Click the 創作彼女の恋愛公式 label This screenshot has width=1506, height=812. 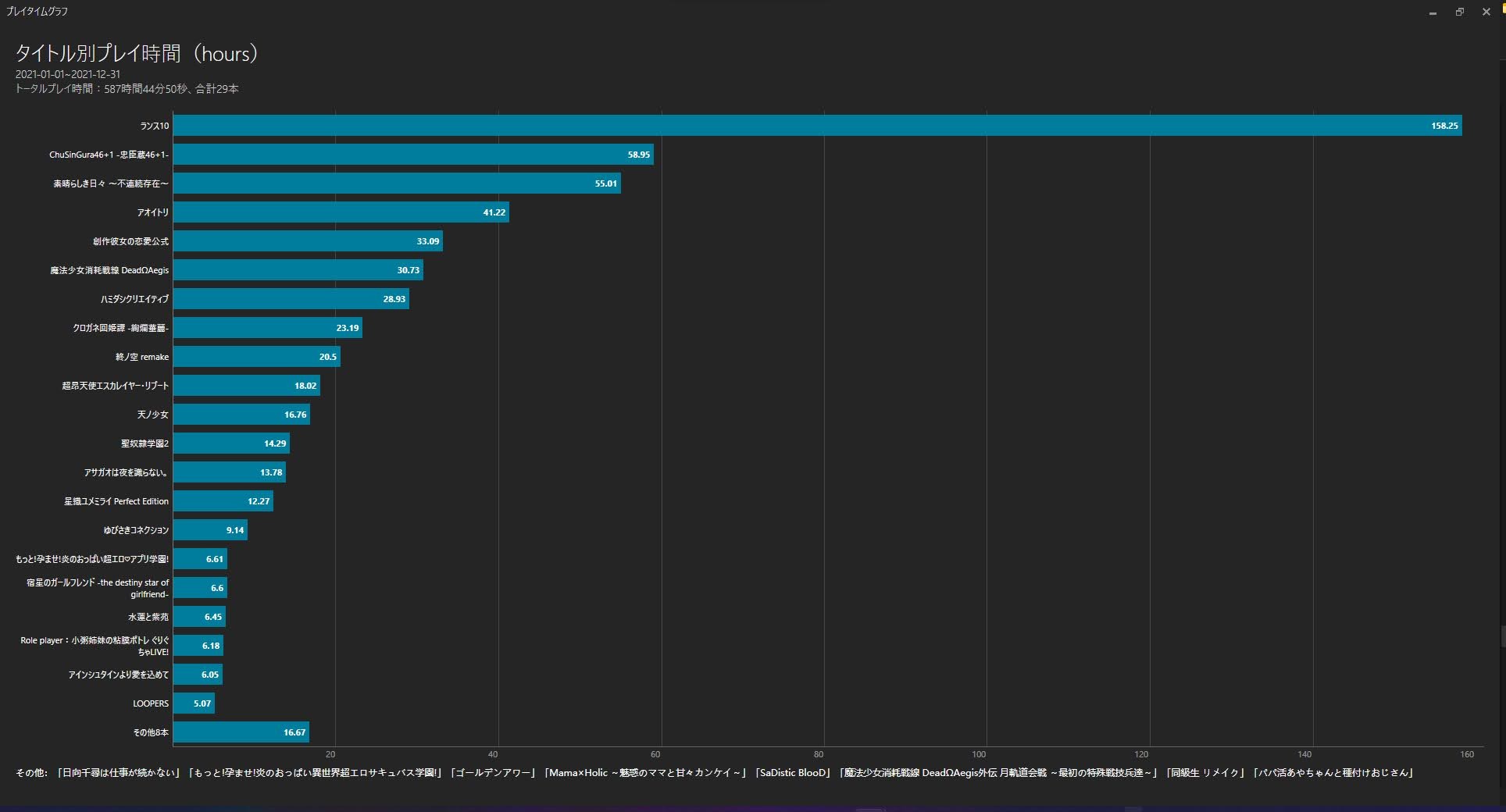tap(130, 241)
